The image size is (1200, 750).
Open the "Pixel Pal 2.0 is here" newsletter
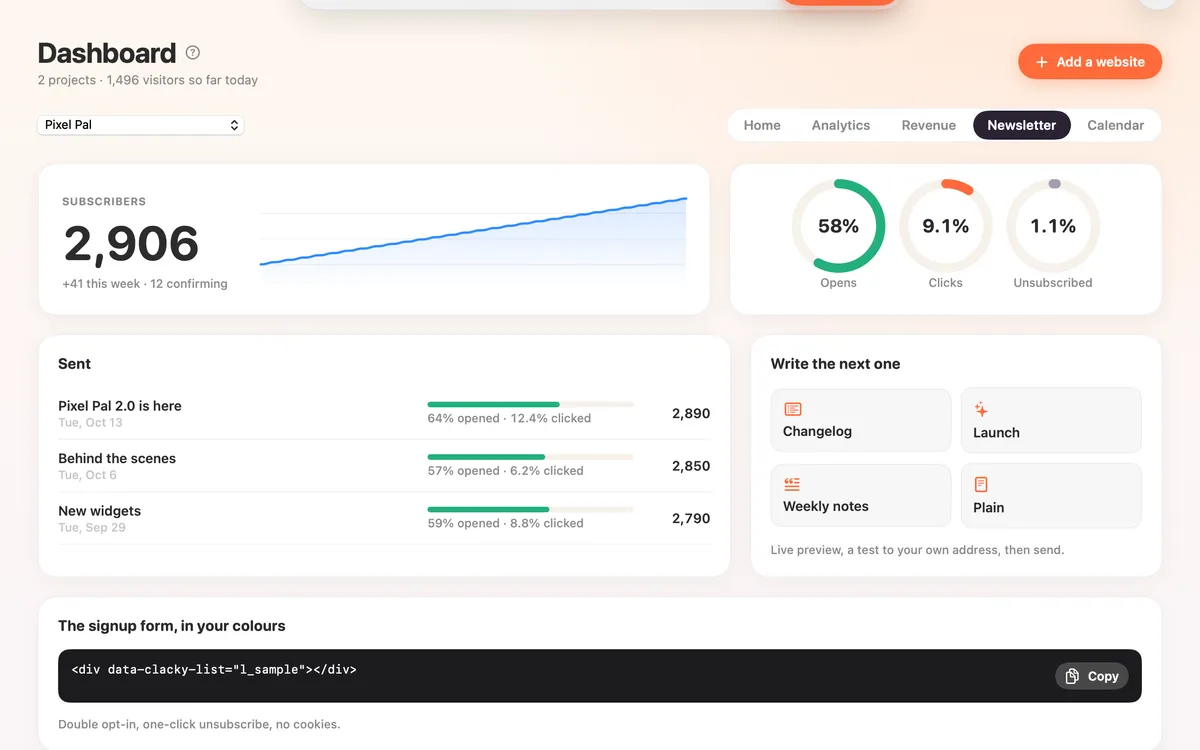click(120, 406)
